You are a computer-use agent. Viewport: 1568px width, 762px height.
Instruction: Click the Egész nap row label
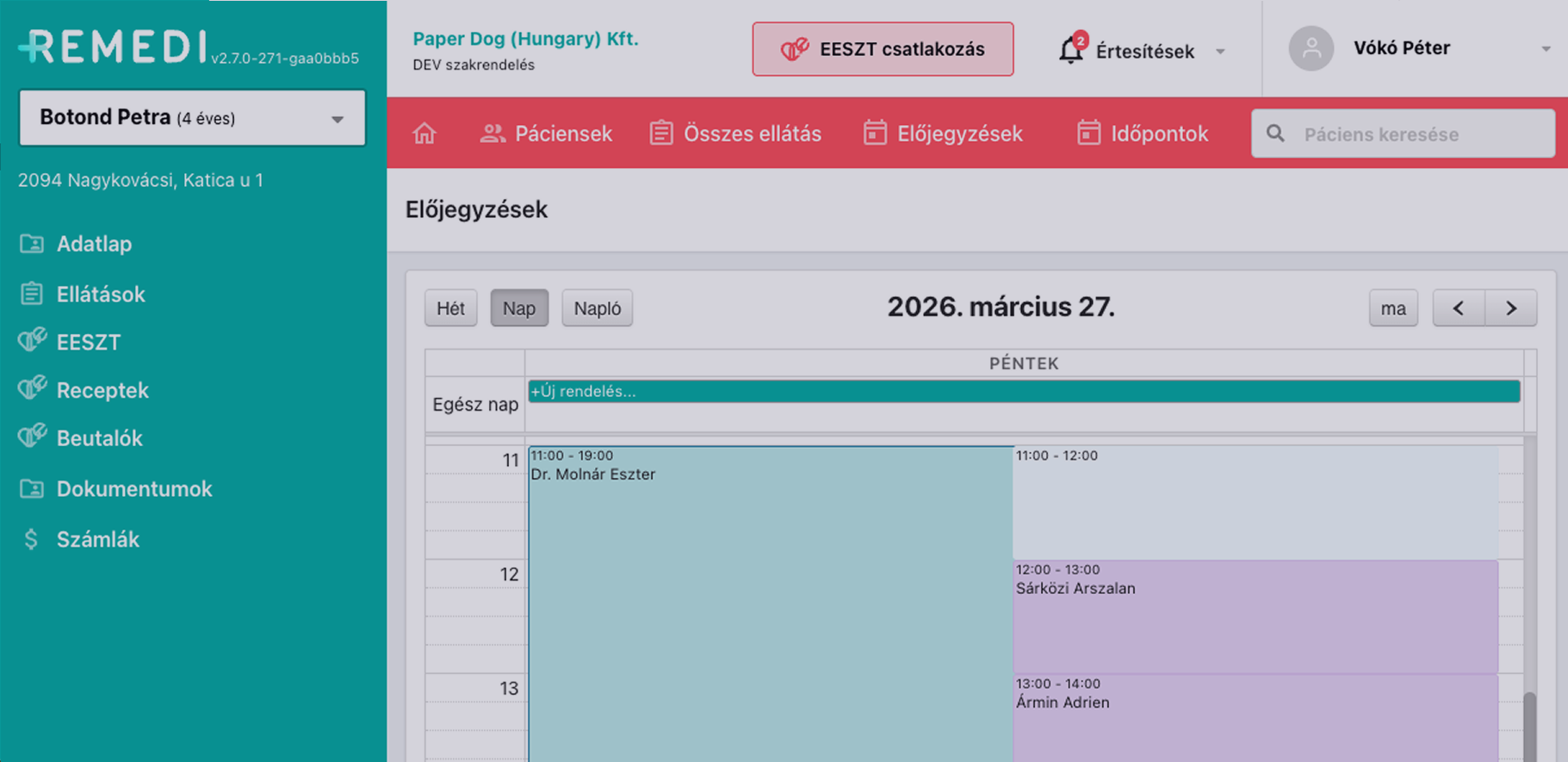click(x=475, y=405)
